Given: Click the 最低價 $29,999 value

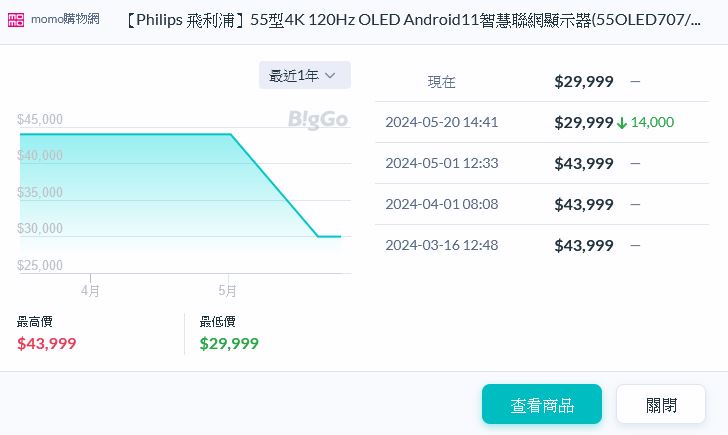Looking at the screenshot, I should click(x=229, y=343).
